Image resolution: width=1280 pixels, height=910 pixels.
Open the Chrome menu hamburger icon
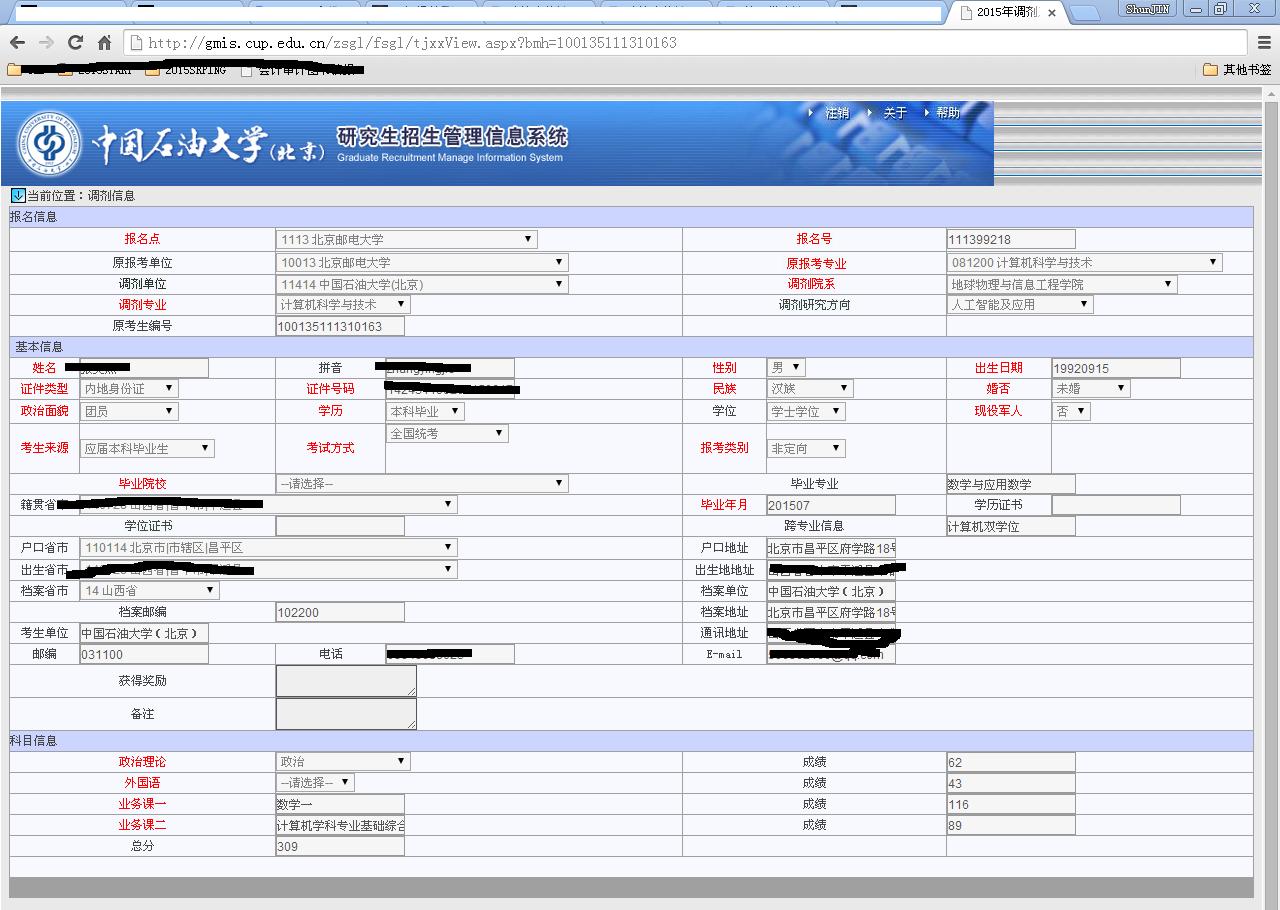point(1265,43)
